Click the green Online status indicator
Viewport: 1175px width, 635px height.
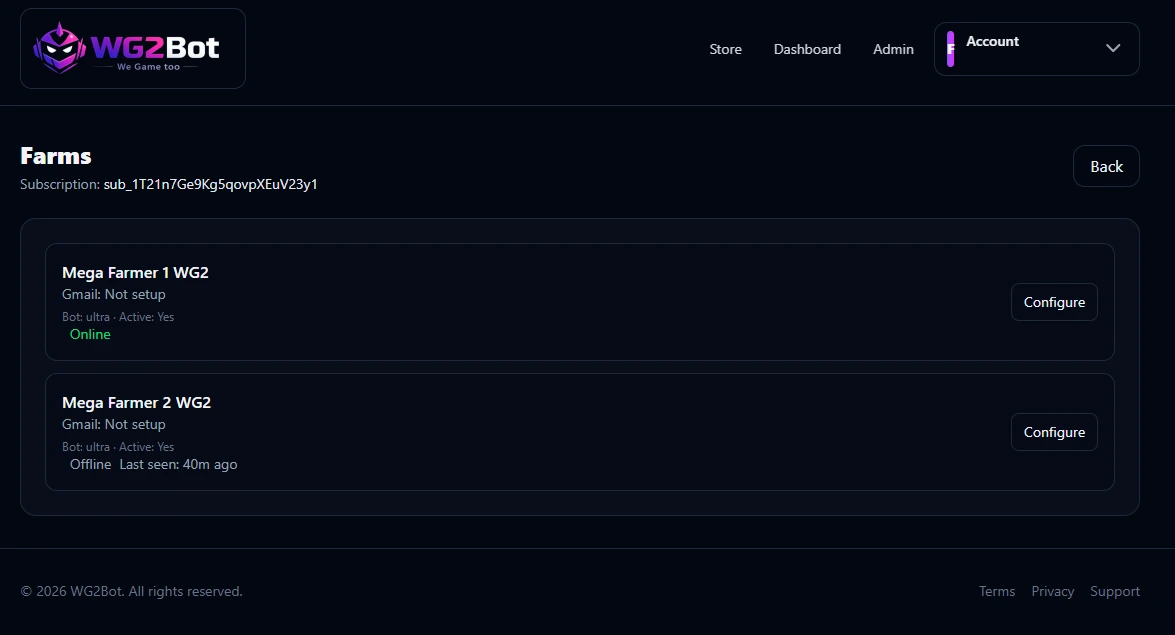[x=90, y=334]
